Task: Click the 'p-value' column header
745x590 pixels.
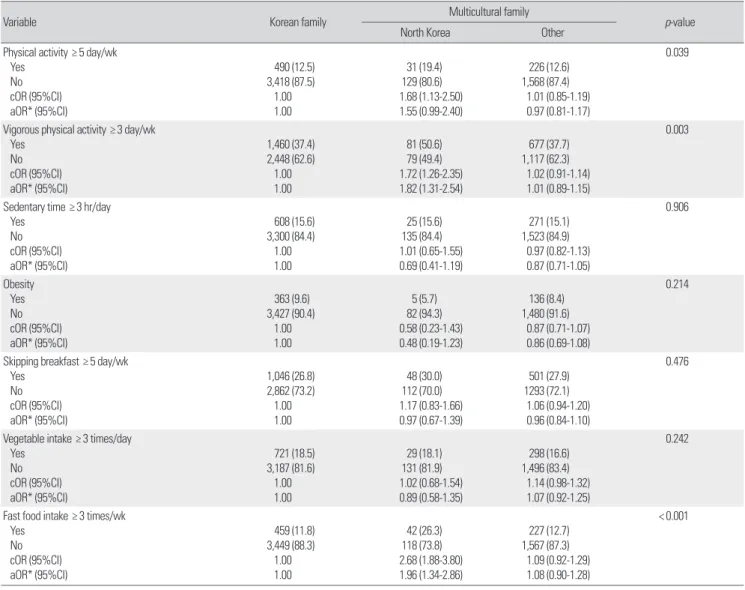Action: [x=680, y=22]
